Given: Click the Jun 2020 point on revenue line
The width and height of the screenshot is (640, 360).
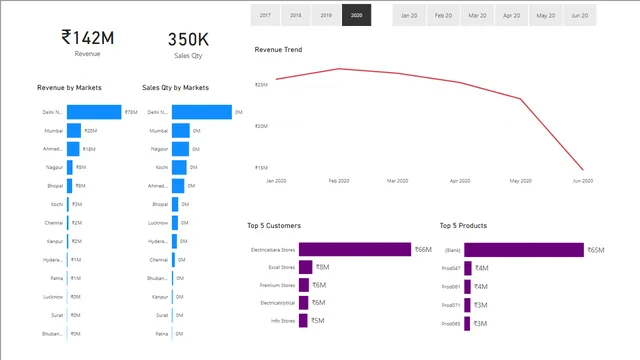Looking at the screenshot, I should coord(582,169).
